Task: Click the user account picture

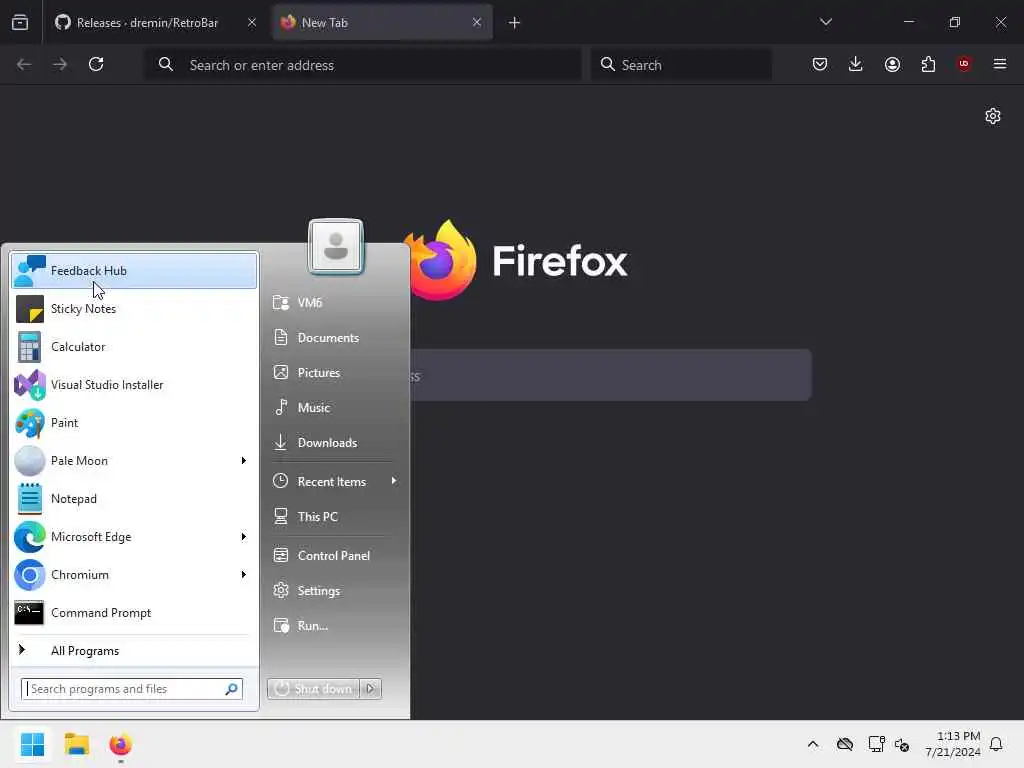Action: (336, 246)
